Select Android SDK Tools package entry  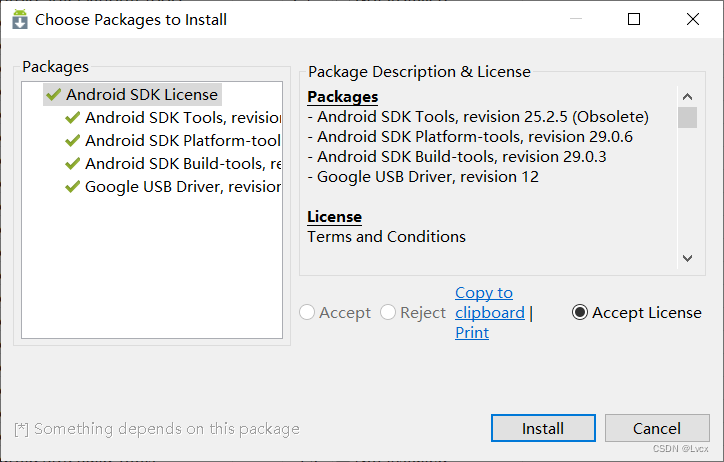[x=182, y=118]
